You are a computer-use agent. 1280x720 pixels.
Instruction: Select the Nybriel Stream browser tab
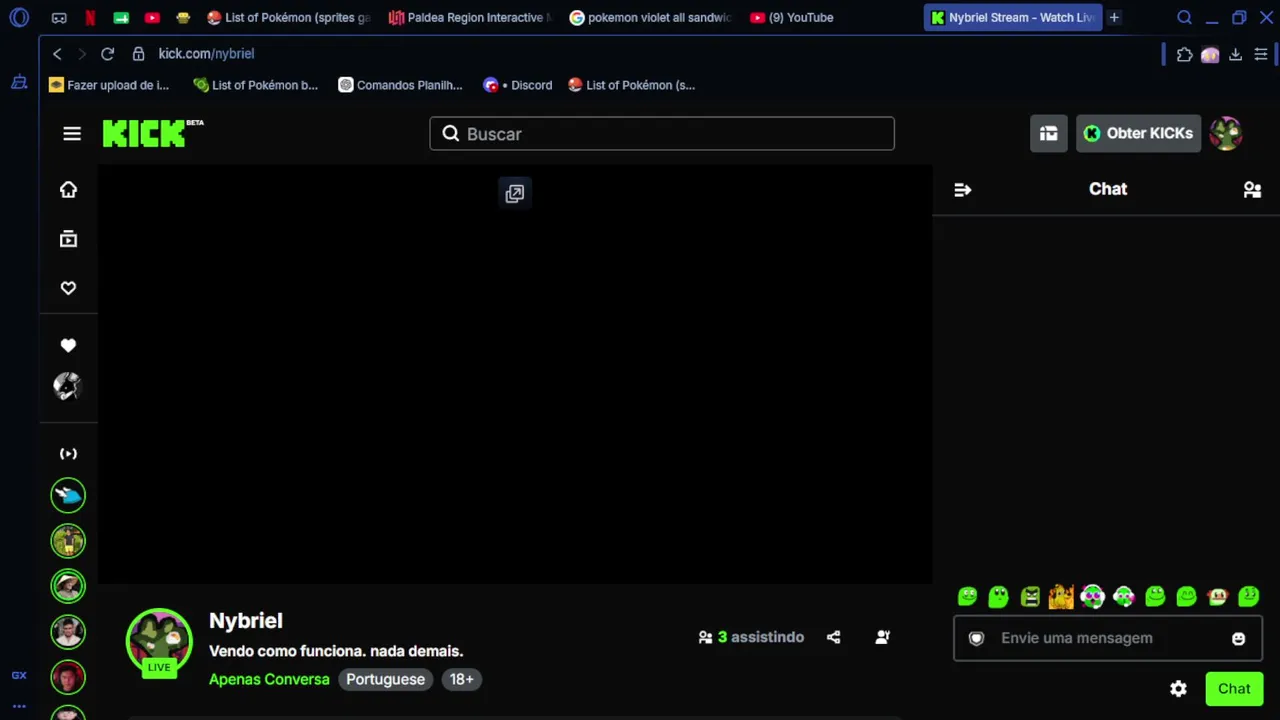click(x=1012, y=17)
